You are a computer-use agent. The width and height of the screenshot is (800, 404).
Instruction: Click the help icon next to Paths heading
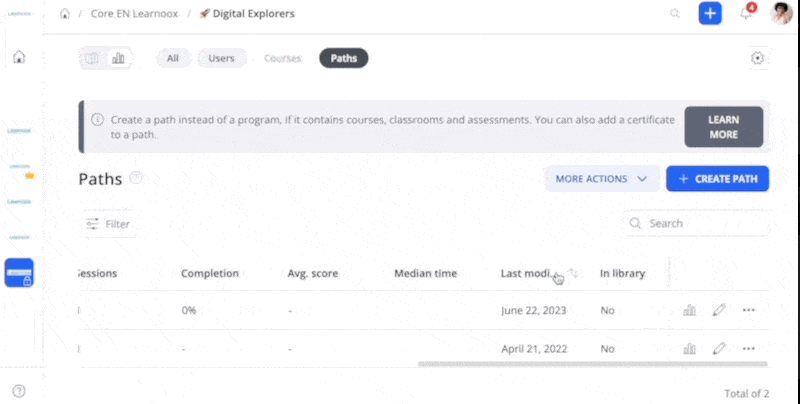tap(136, 178)
